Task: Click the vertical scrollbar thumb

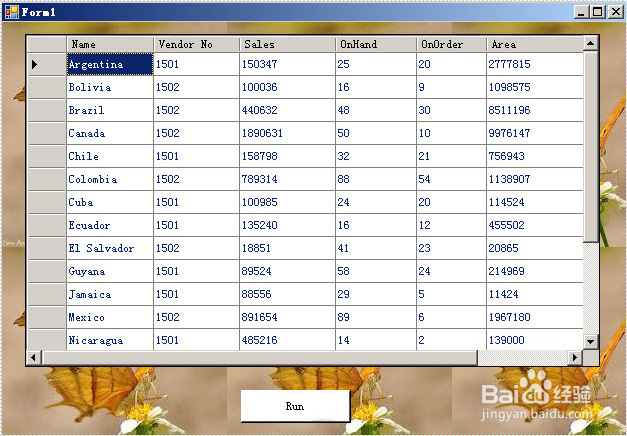Action: [x=591, y=146]
